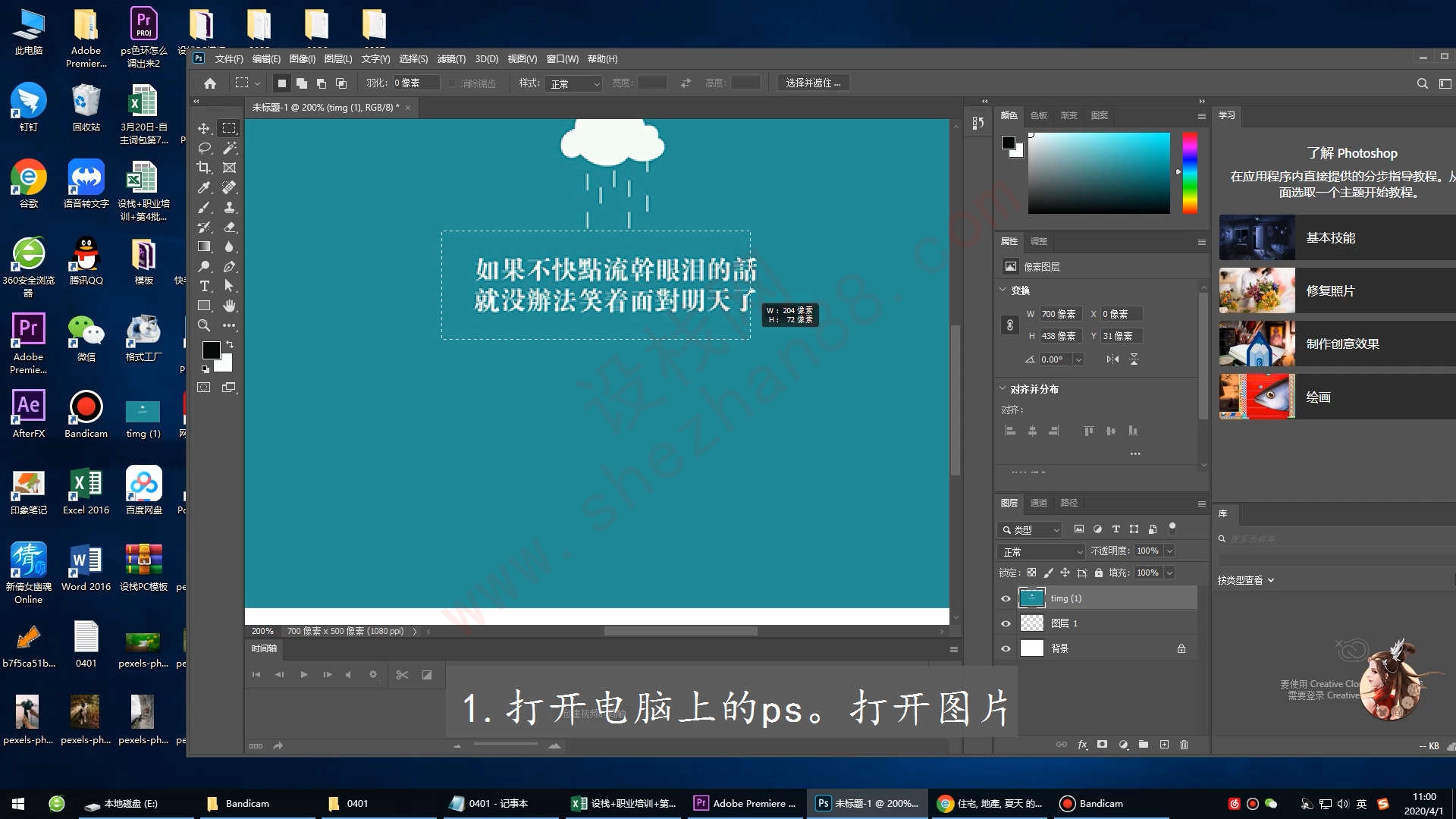This screenshot has height=819, width=1456.
Task: Switch to the 路径 tab
Action: pyautogui.click(x=1068, y=503)
